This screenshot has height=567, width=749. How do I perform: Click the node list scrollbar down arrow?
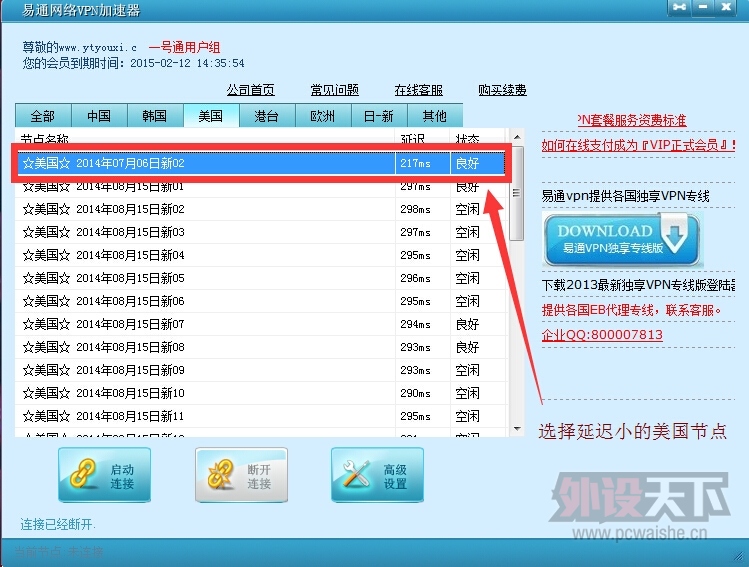point(517,428)
